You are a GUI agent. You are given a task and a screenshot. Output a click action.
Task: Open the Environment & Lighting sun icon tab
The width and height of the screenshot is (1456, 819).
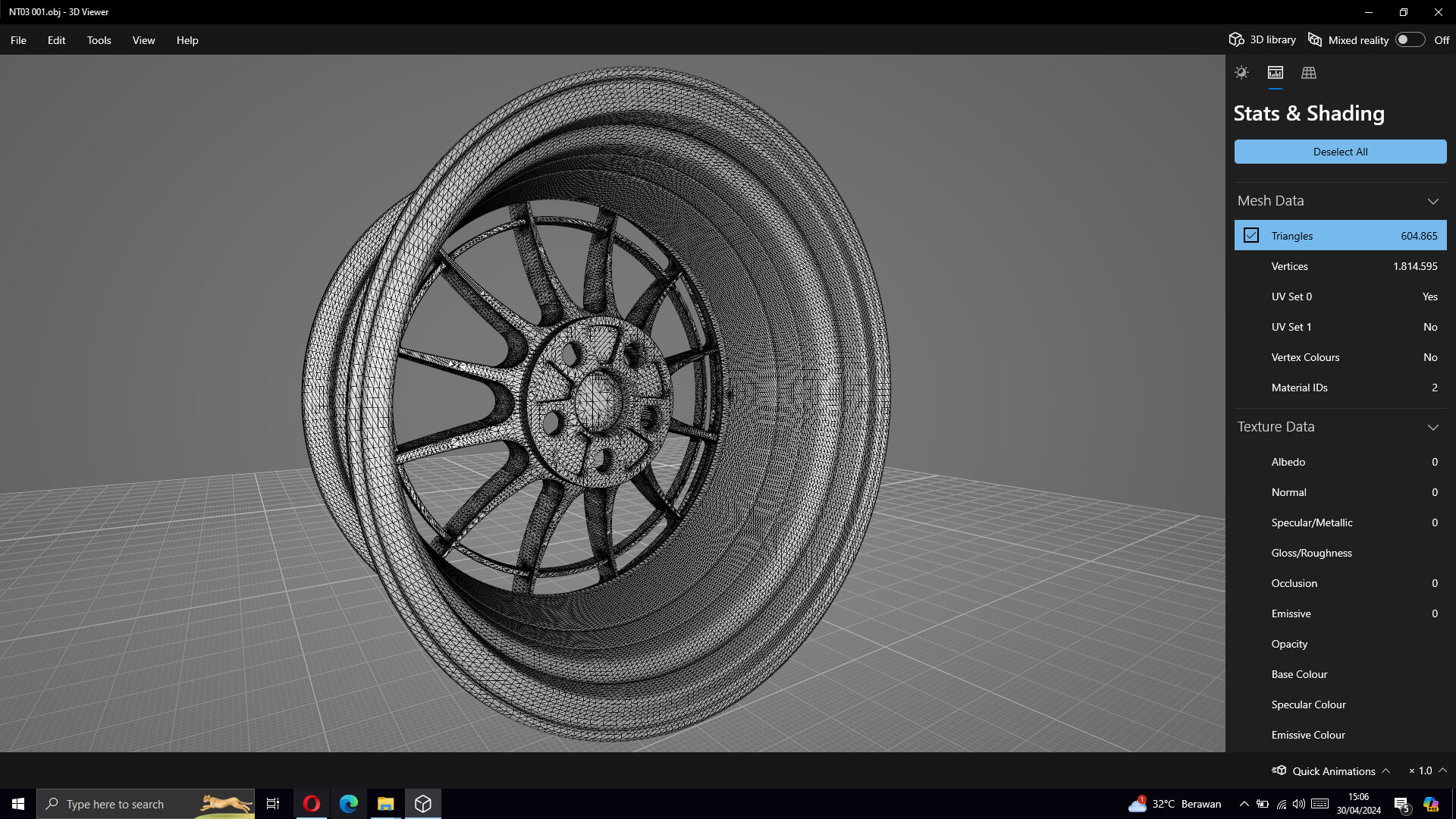[1241, 73]
